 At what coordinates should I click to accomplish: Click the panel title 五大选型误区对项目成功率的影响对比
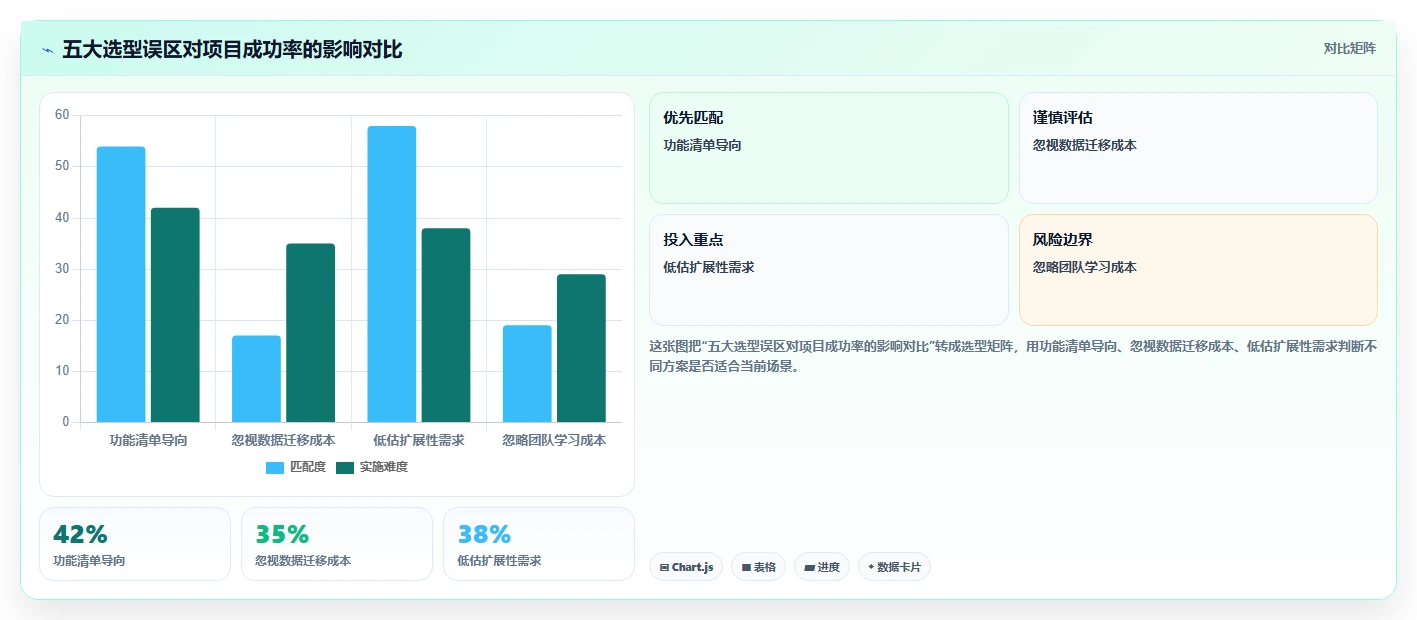[x=232, y=50]
